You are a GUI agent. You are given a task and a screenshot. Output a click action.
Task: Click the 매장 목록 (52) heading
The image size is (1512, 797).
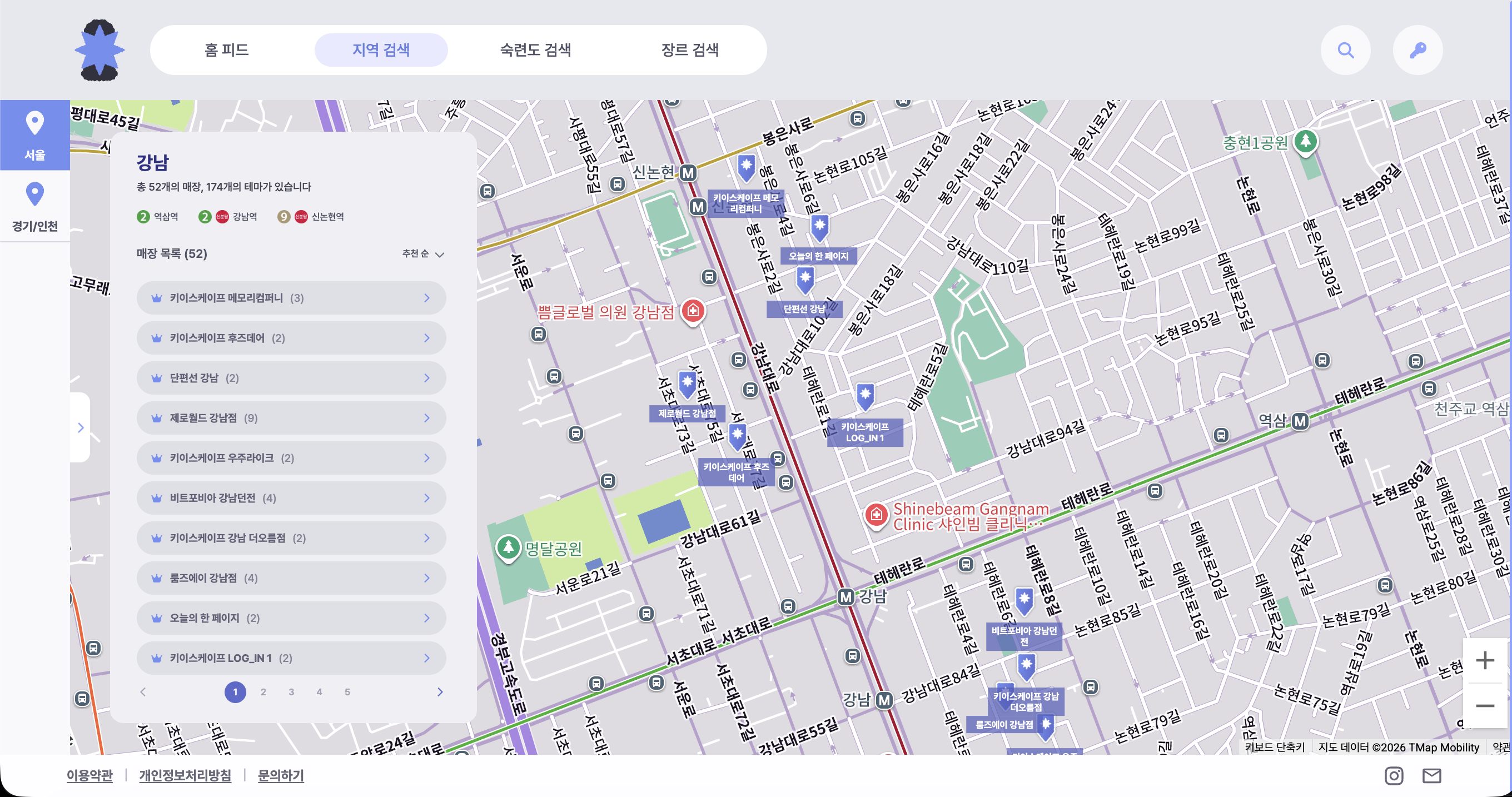tap(172, 253)
